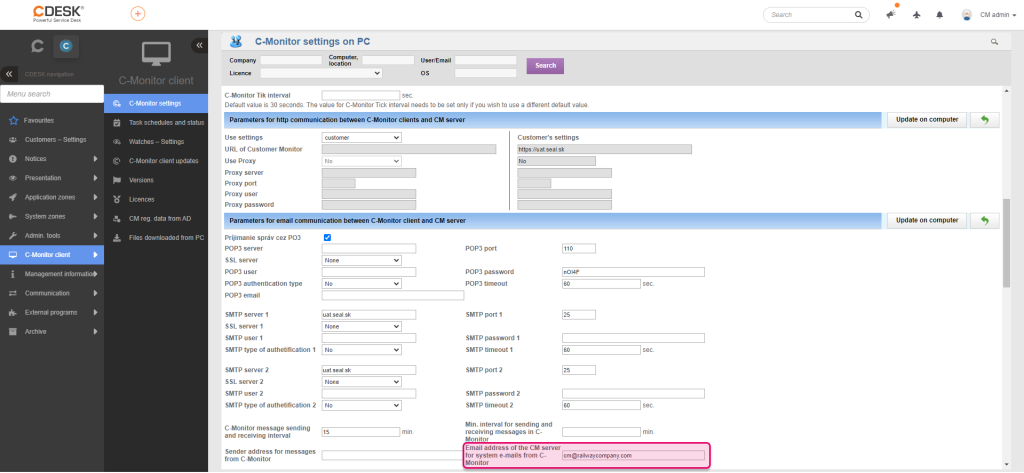Click the airplane icon in header

tap(916, 14)
